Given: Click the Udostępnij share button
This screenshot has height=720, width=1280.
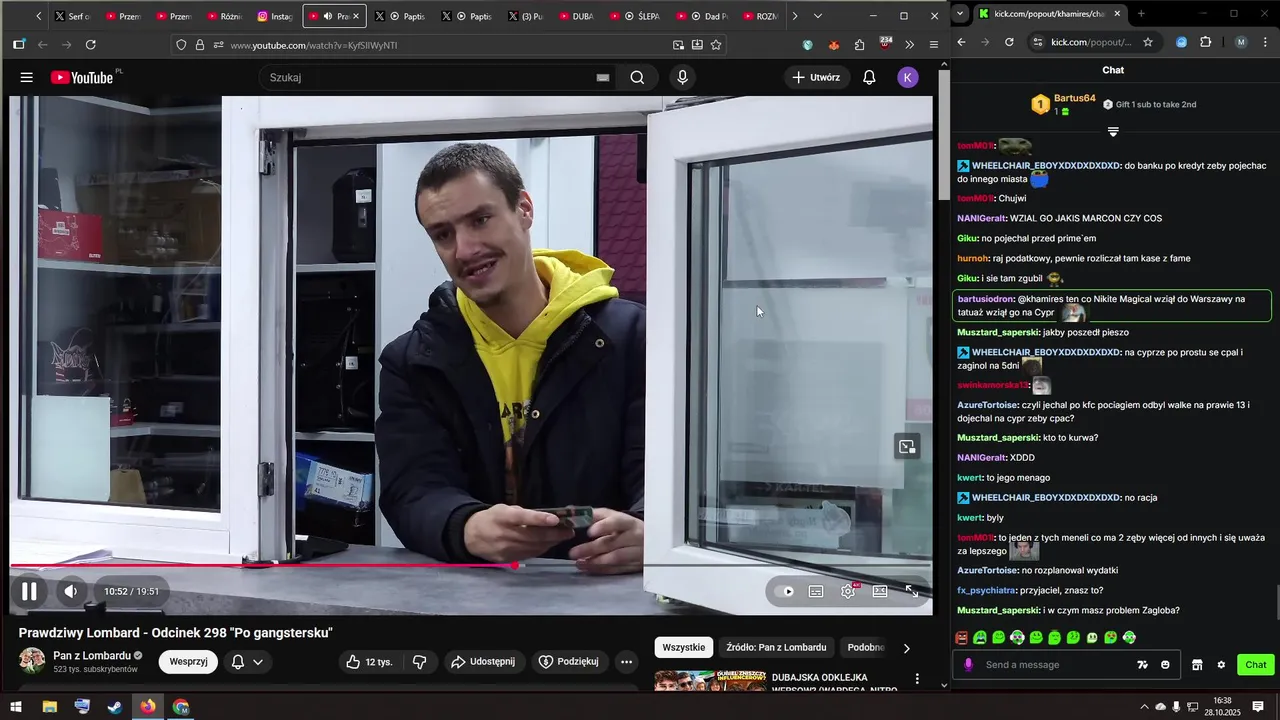Looking at the screenshot, I should coord(483,662).
